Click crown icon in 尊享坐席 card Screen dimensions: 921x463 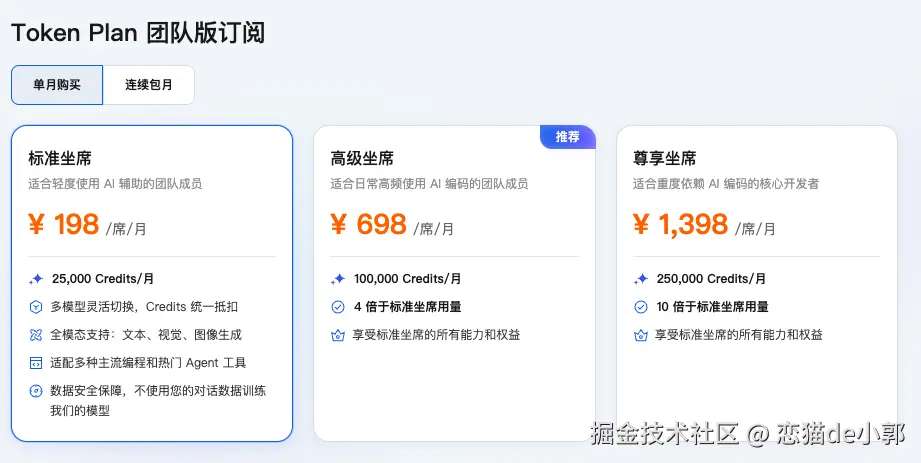(x=641, y=335)
